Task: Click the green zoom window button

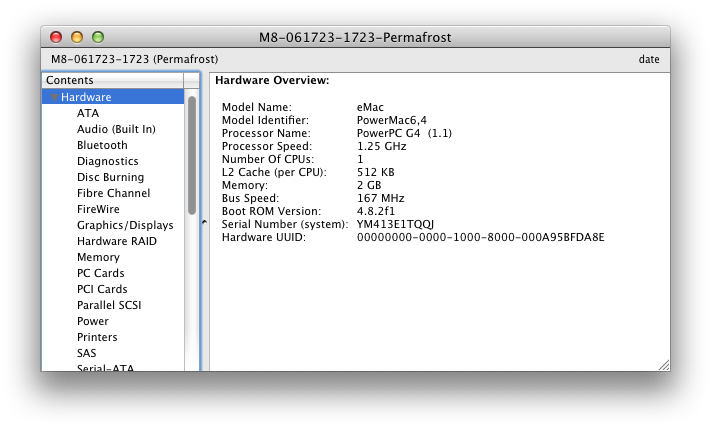Action: (97, 37)
